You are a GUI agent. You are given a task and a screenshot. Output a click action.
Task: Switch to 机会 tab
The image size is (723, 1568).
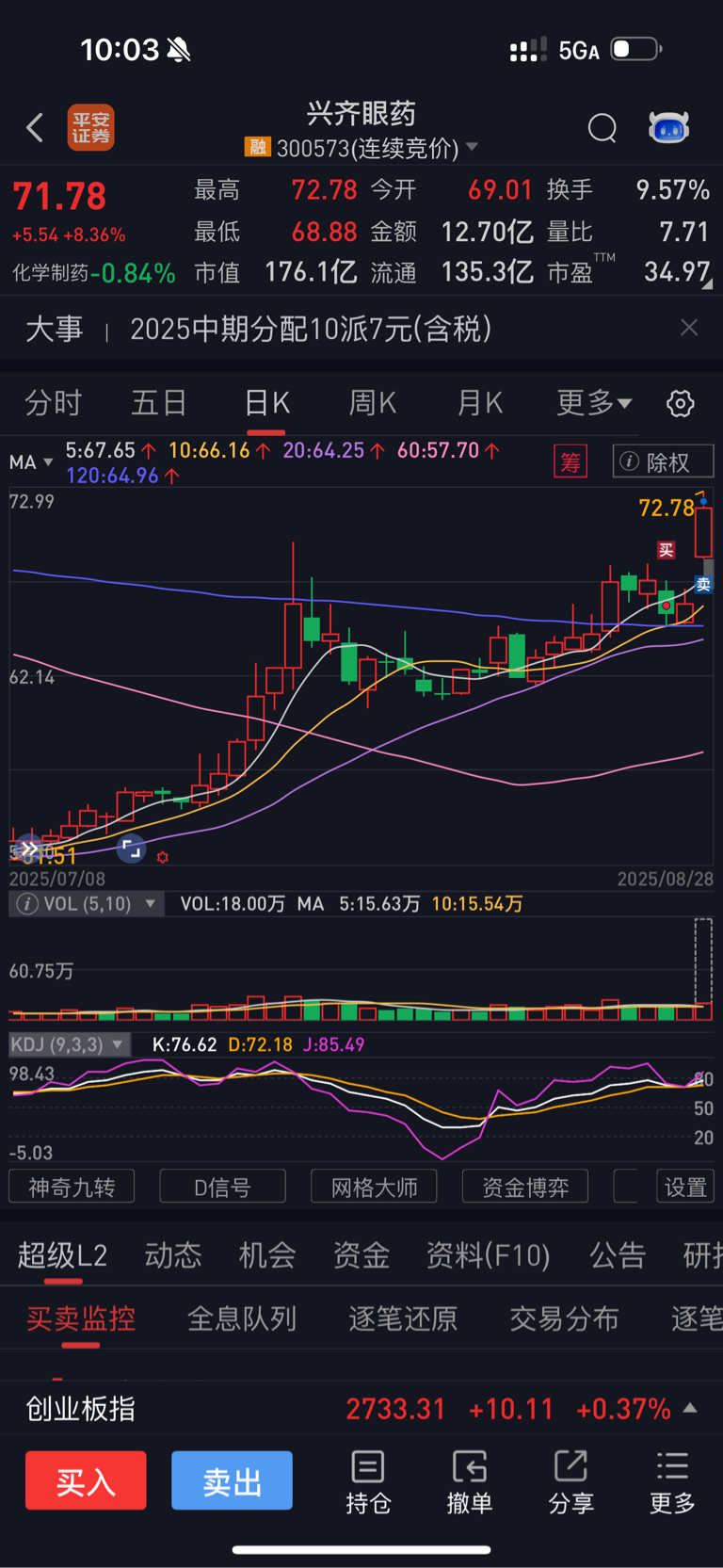pos(267,1255)
